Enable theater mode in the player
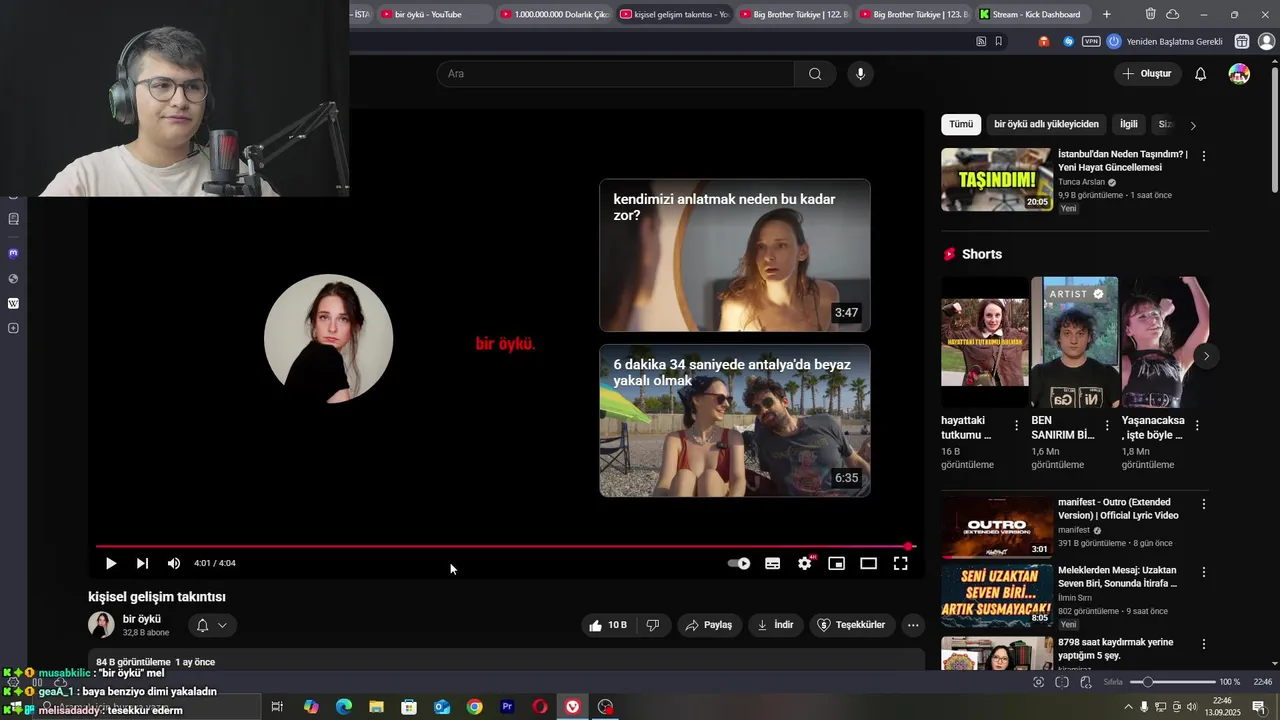 868,563
